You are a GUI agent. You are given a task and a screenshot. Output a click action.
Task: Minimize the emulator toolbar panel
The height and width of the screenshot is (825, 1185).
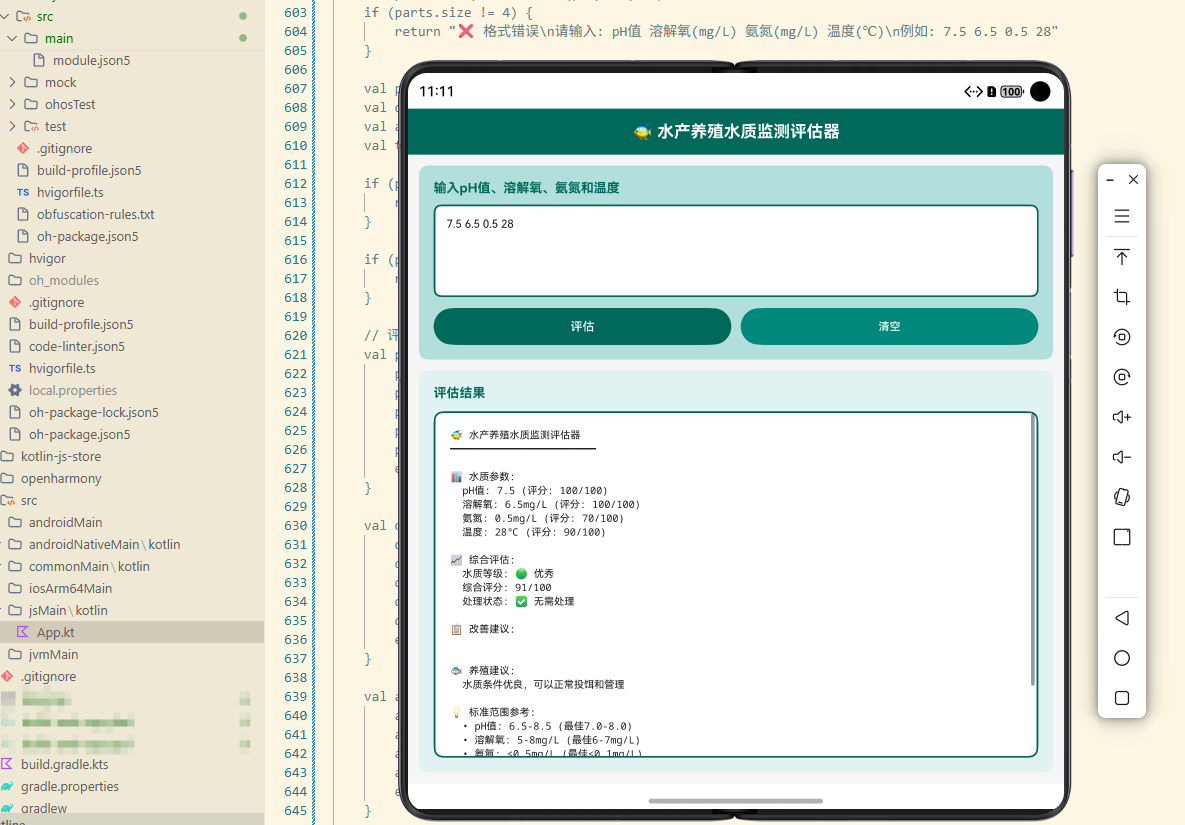[x=1109, y=180]
